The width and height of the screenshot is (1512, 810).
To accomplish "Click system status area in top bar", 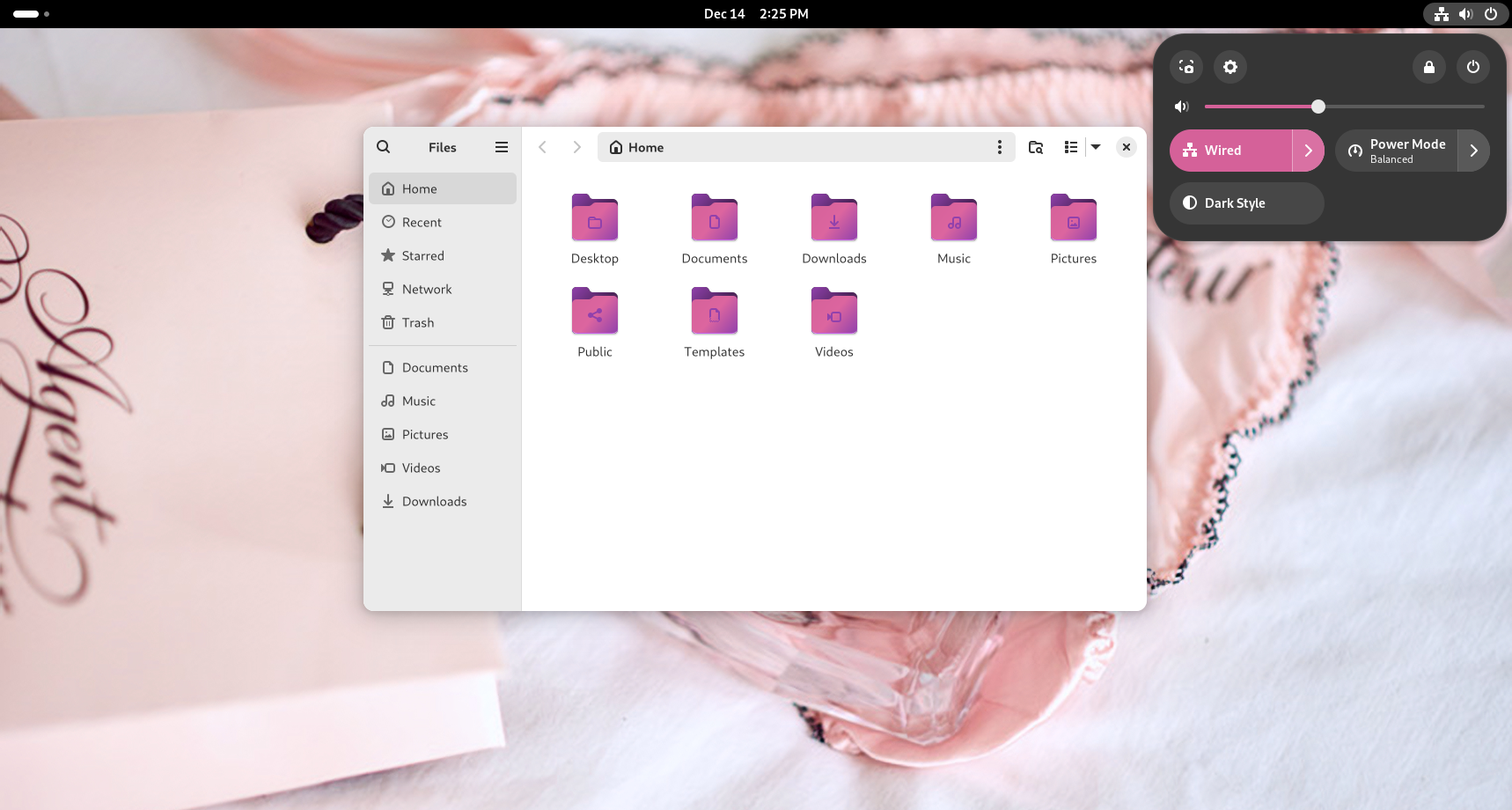I will pos(1465,14).
